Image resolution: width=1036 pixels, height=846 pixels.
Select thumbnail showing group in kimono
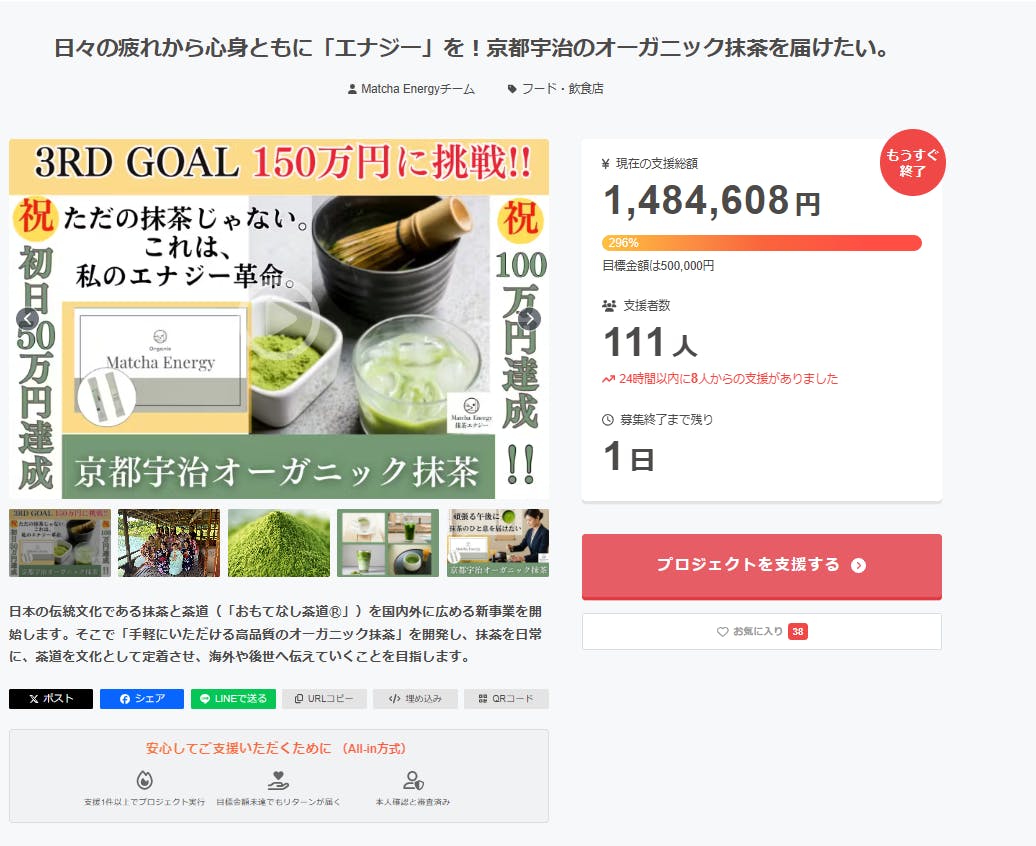click(169, 543)
